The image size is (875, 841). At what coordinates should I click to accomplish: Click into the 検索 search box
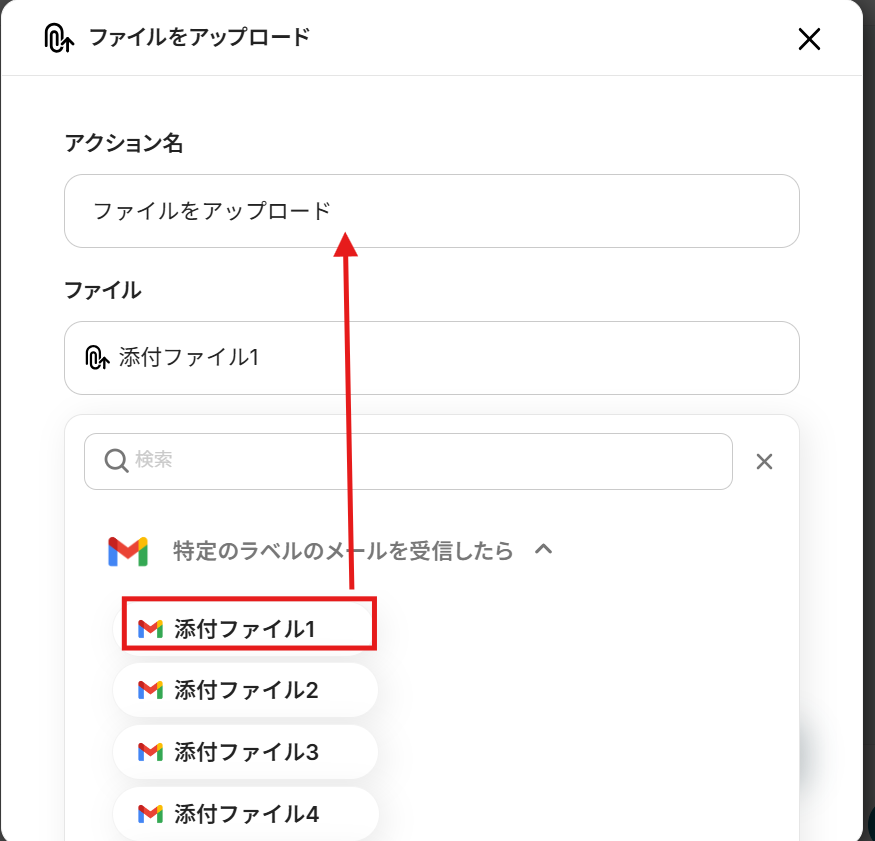coord(408,461)
